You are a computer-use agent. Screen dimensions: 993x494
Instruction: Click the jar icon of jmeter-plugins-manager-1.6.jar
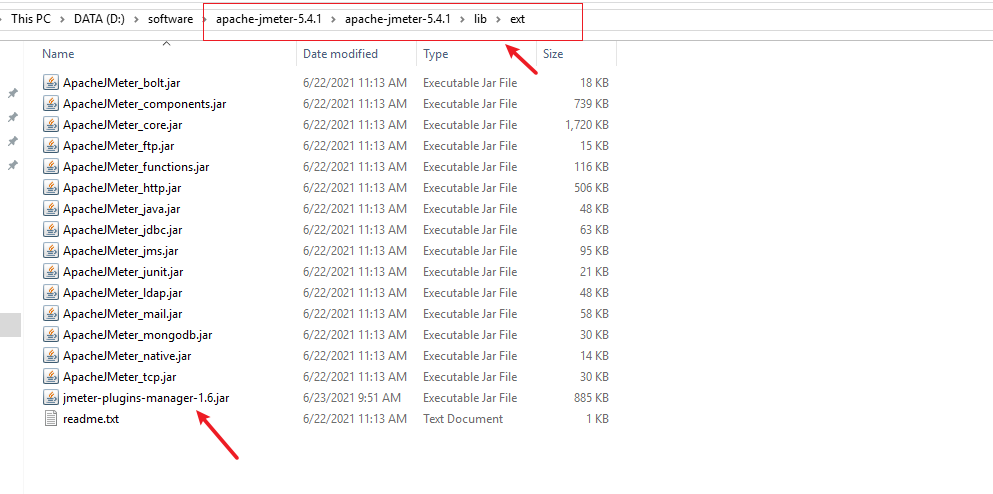coord(51,398)
